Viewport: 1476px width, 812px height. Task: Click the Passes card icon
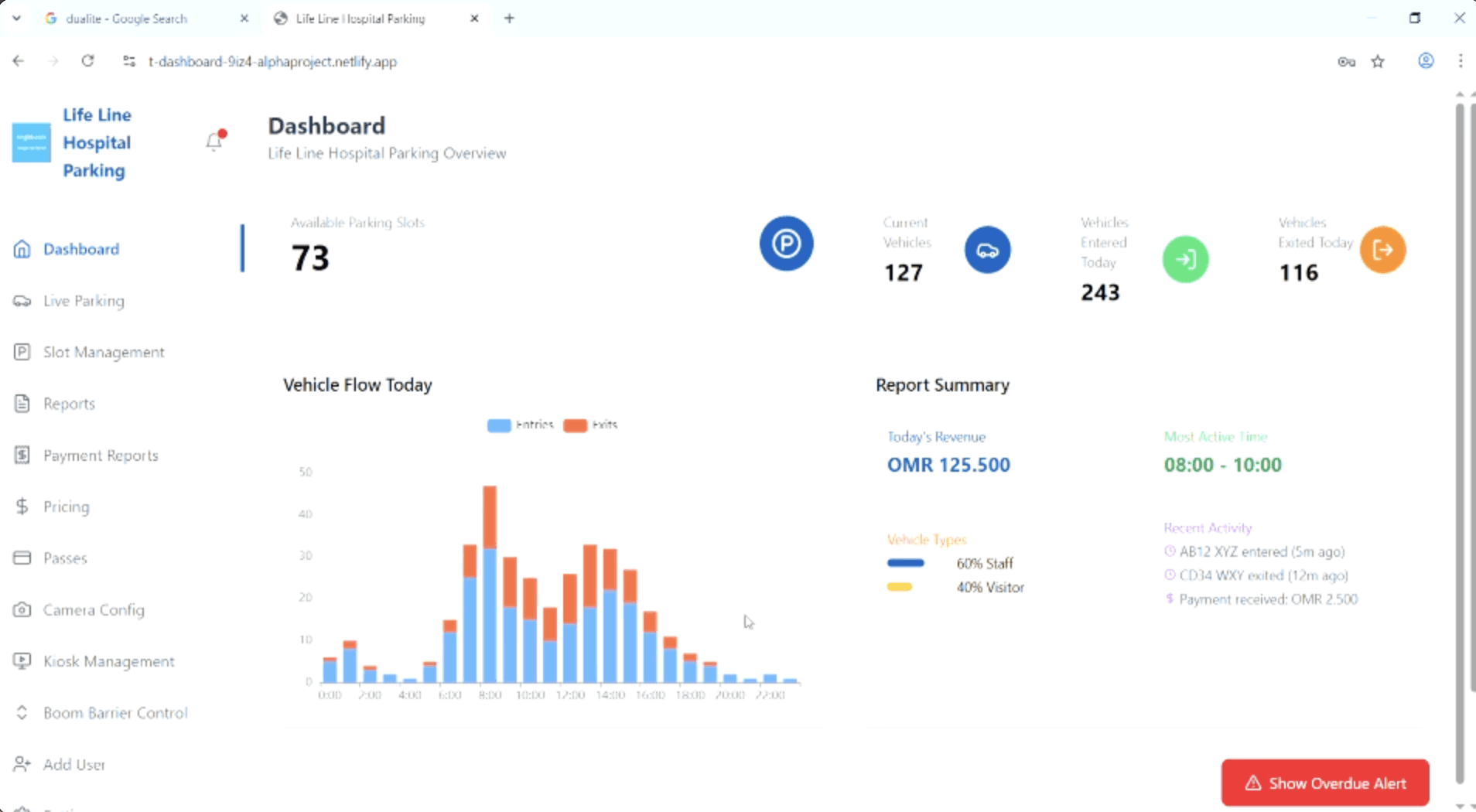pyautogui.click(x=22, y=558)
